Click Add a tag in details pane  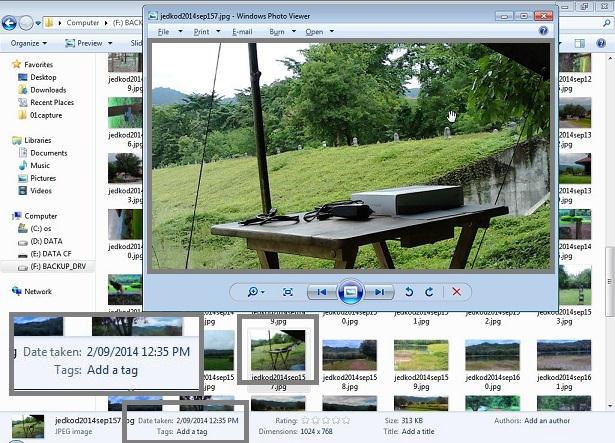pyautogui.click(x=192, y=432)
